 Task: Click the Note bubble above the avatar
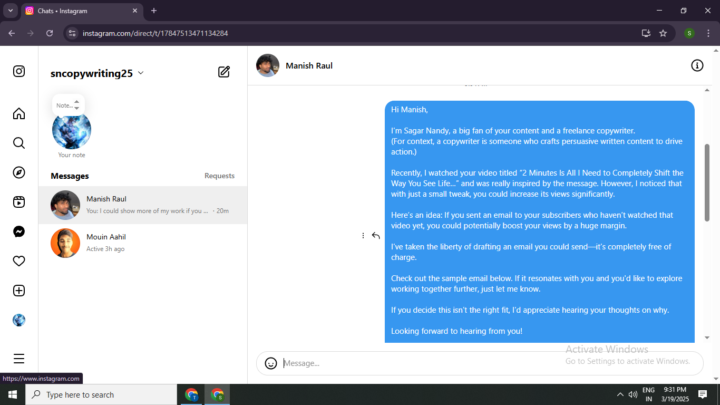(68, 105)
